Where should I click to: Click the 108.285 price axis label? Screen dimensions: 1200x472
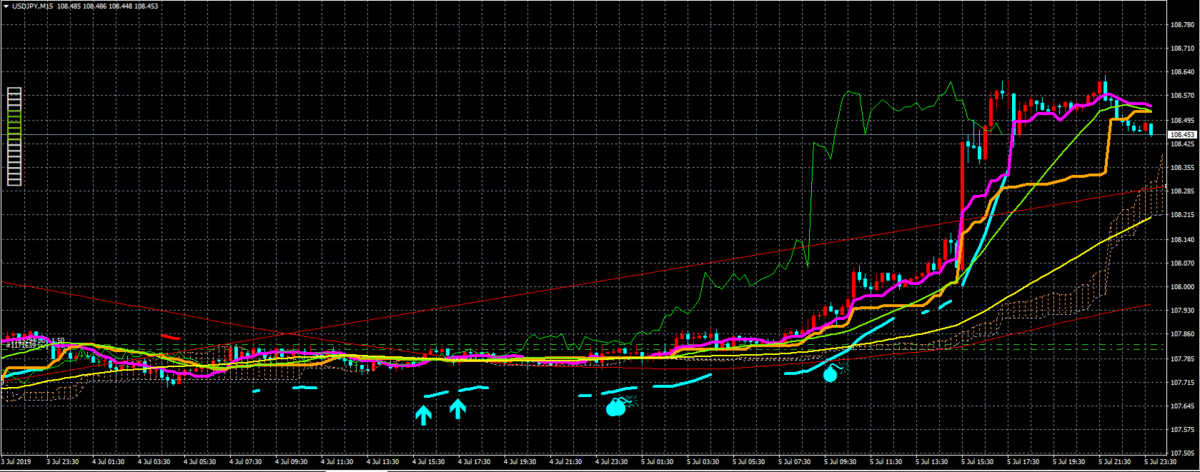pyautogui.click(x=1182, y=191)
